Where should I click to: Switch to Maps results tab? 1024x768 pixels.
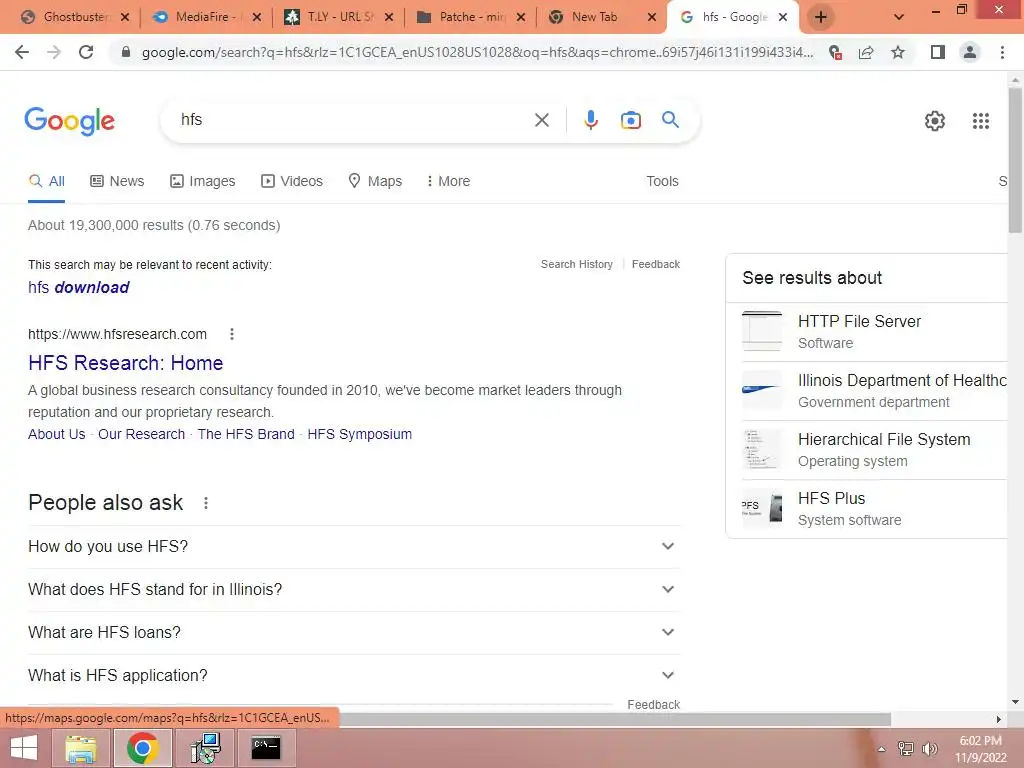coord(375,181)
